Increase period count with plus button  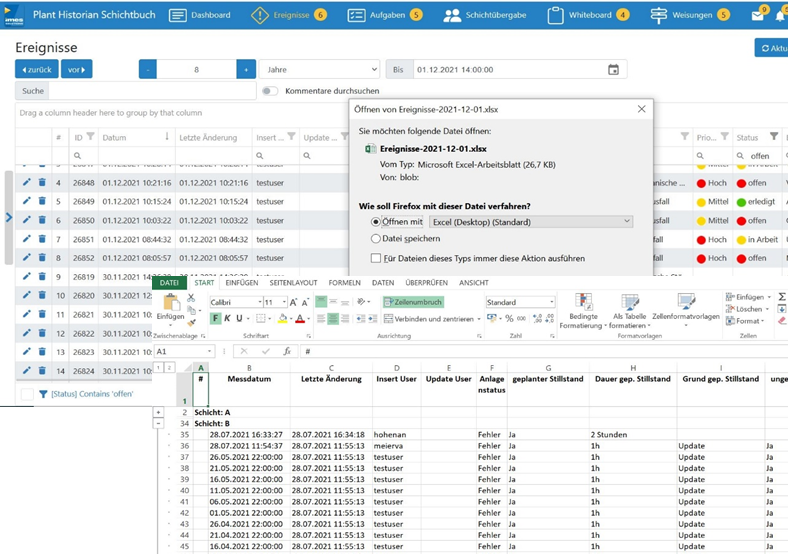coord(246,69)
